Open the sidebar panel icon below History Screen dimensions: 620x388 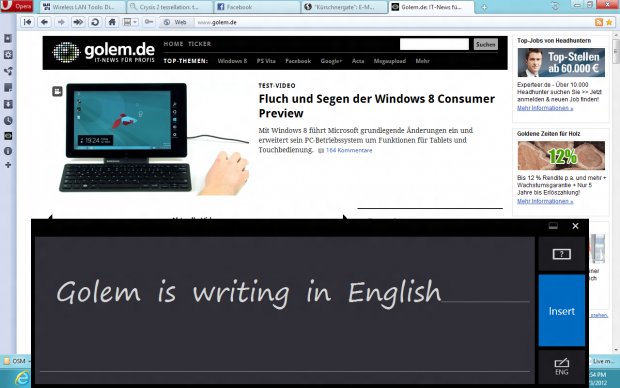(8, 136)
